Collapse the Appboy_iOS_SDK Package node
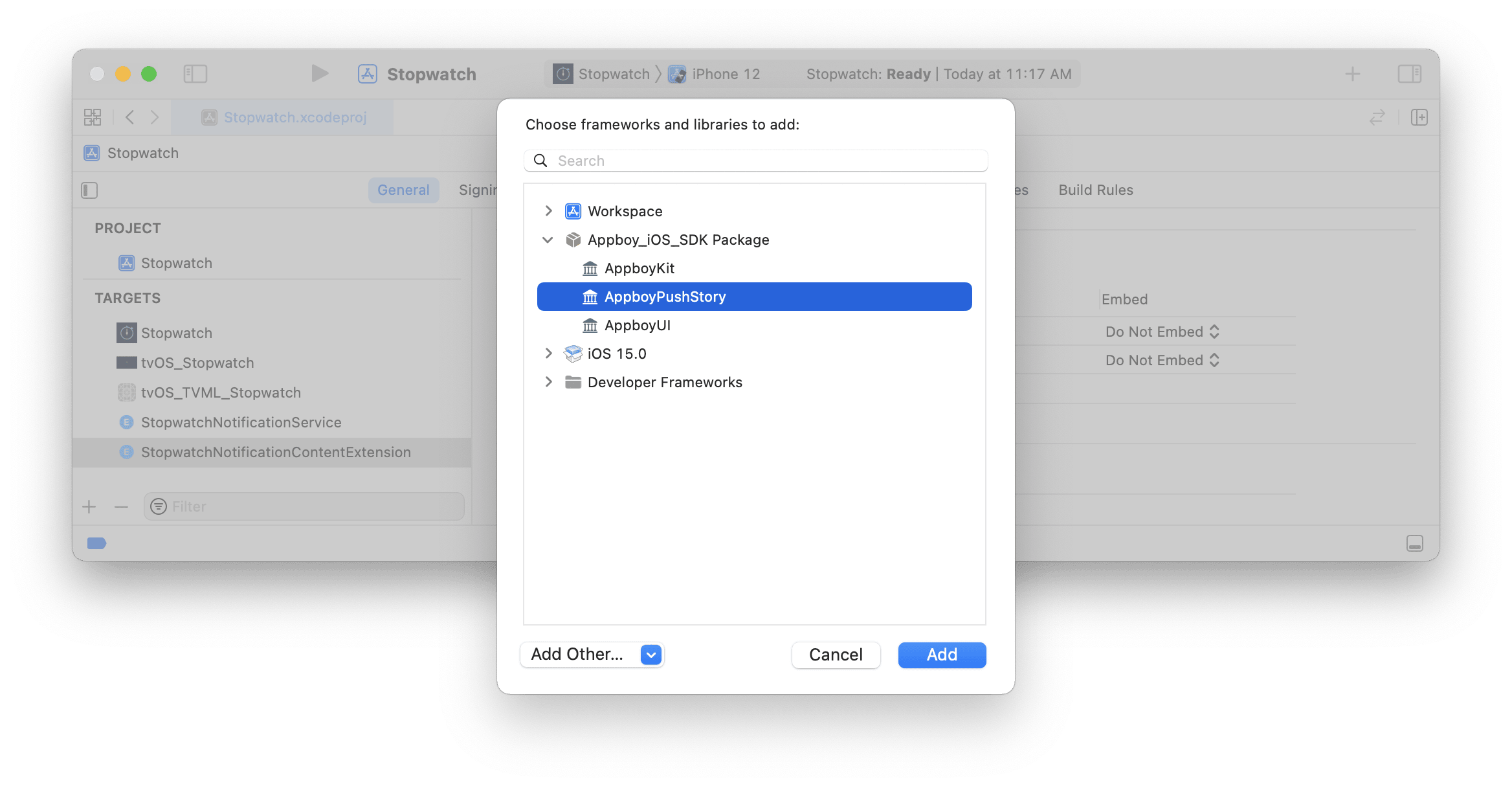This screenshot has height=790, width=1512. [x=548, y=240]
